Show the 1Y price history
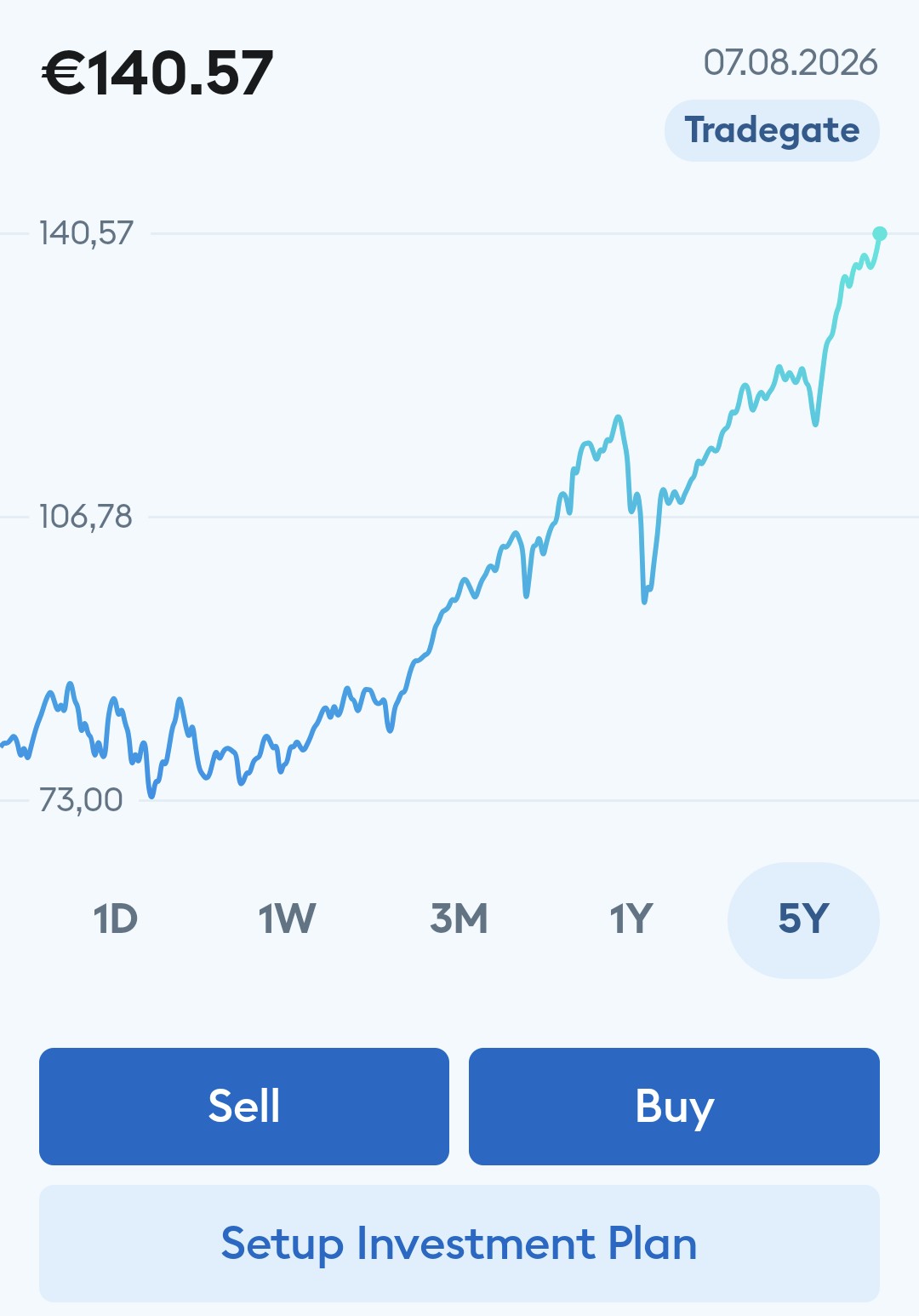The height and width of the screenshot is (1316, 919). pyautogui.click(x=631, y=919)
